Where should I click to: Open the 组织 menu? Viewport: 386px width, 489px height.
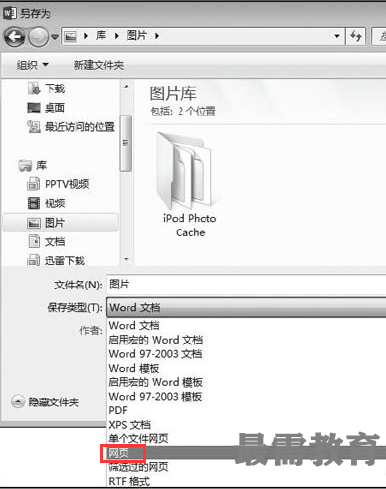[x=33, y=65]
